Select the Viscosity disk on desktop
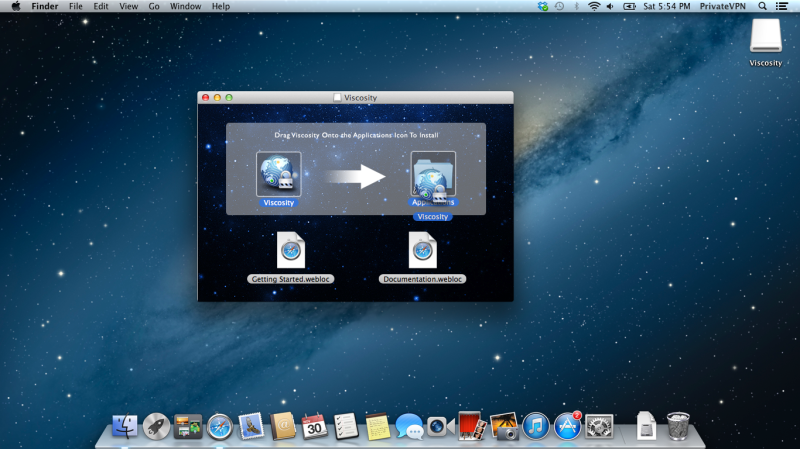The image size is (800, 449). tap(765, 38)
